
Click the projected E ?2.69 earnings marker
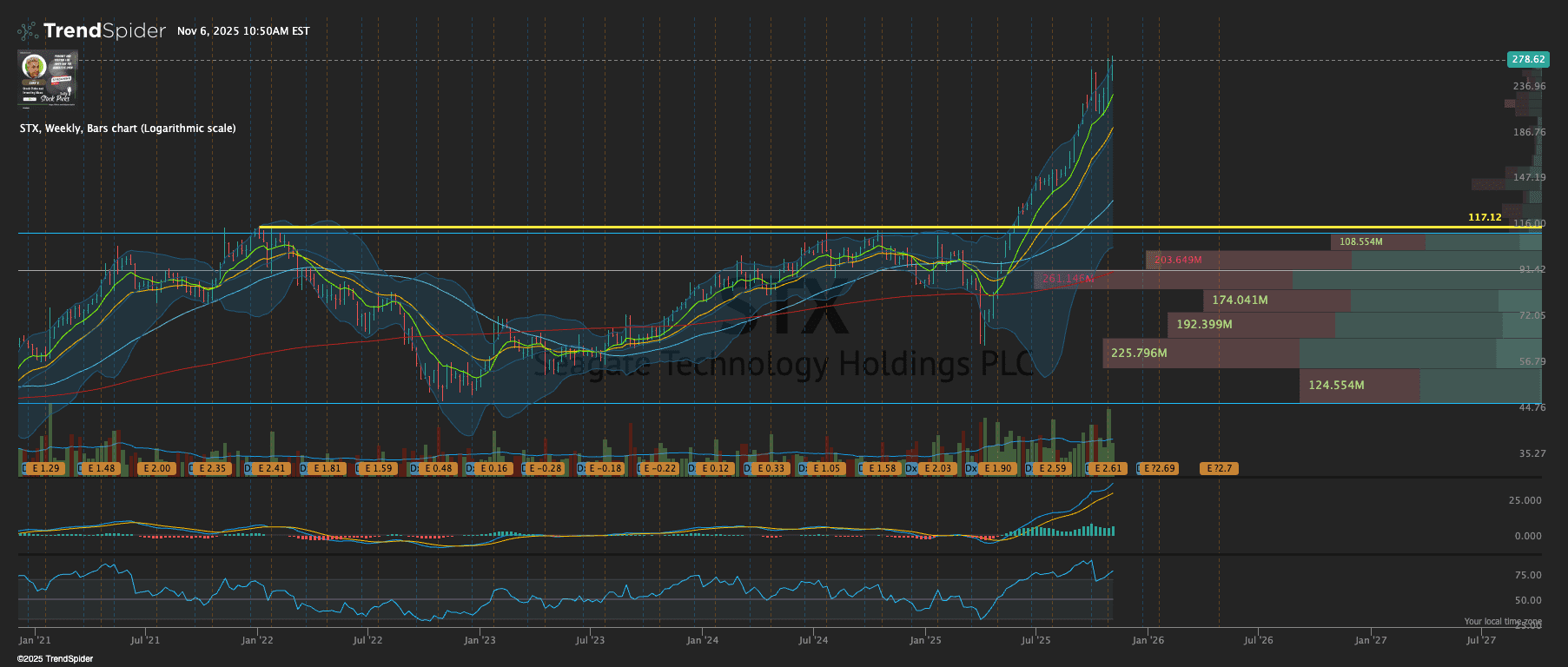[x=1158, y=468]
